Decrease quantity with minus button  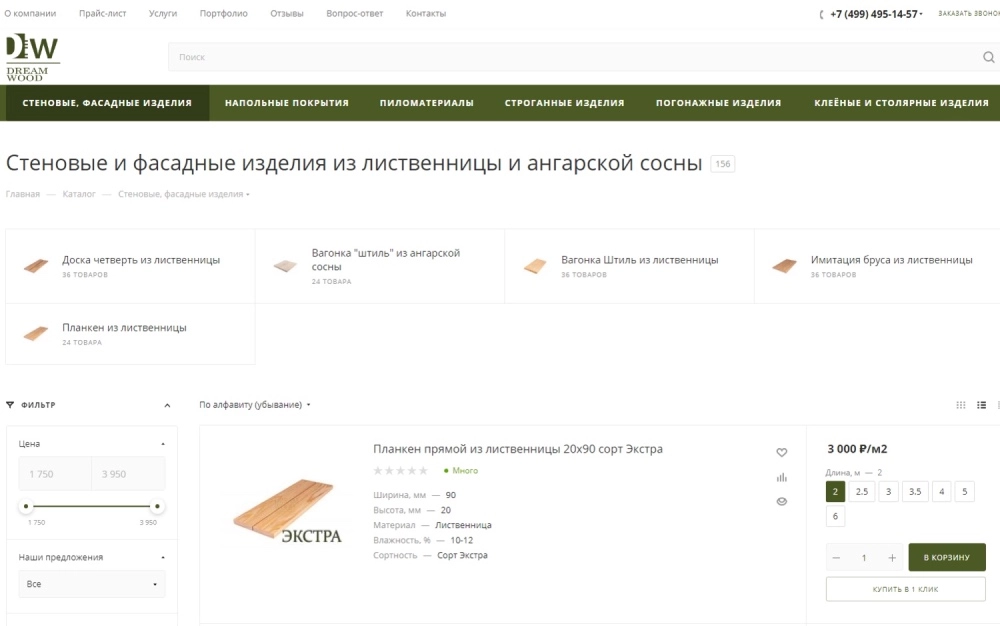[836, 558]
